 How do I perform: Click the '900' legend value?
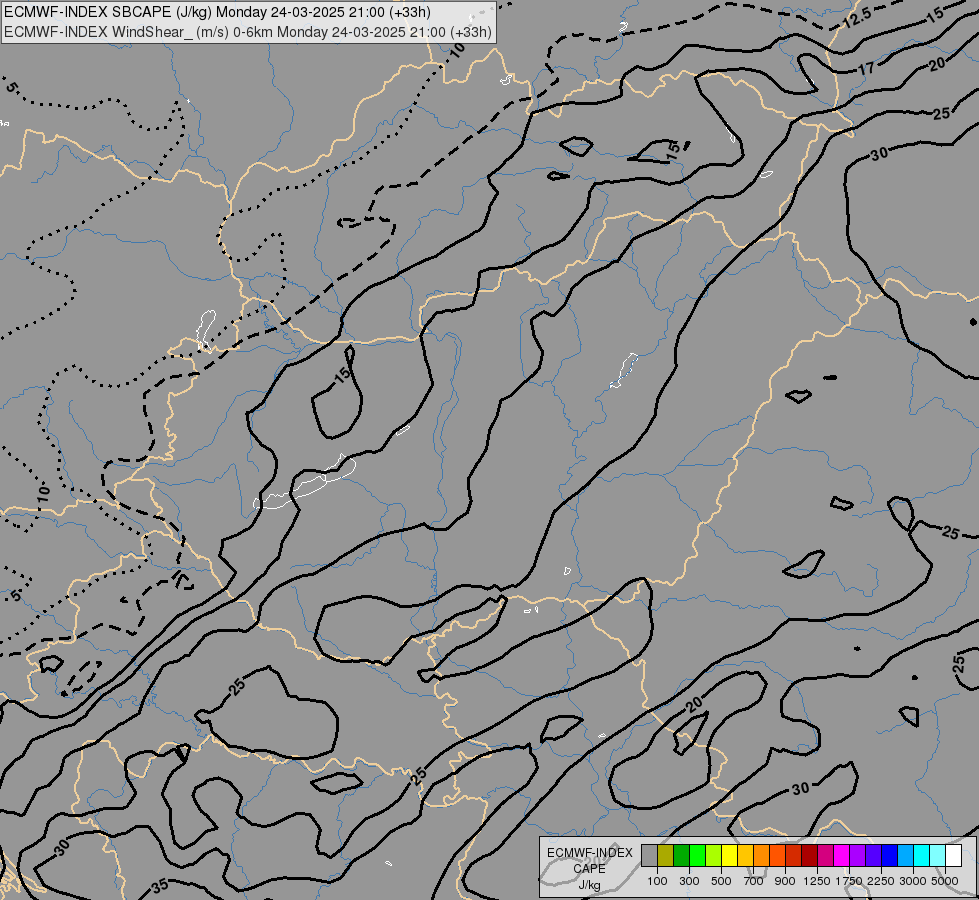(785, 881)
